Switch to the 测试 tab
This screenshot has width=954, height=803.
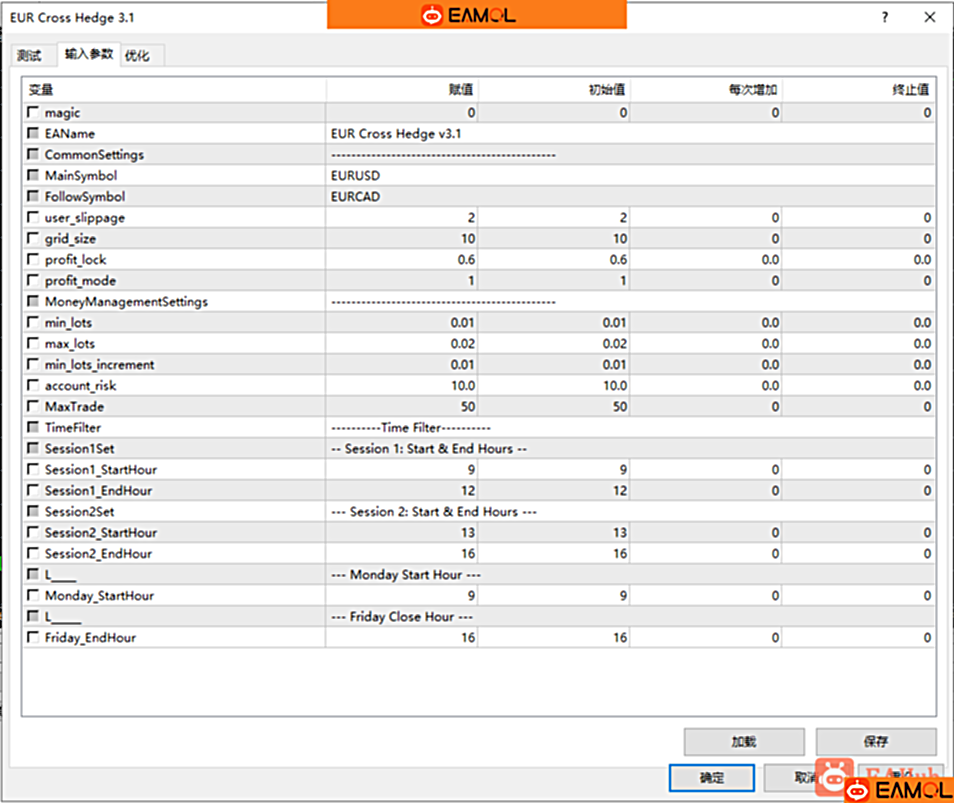point(30,56)
